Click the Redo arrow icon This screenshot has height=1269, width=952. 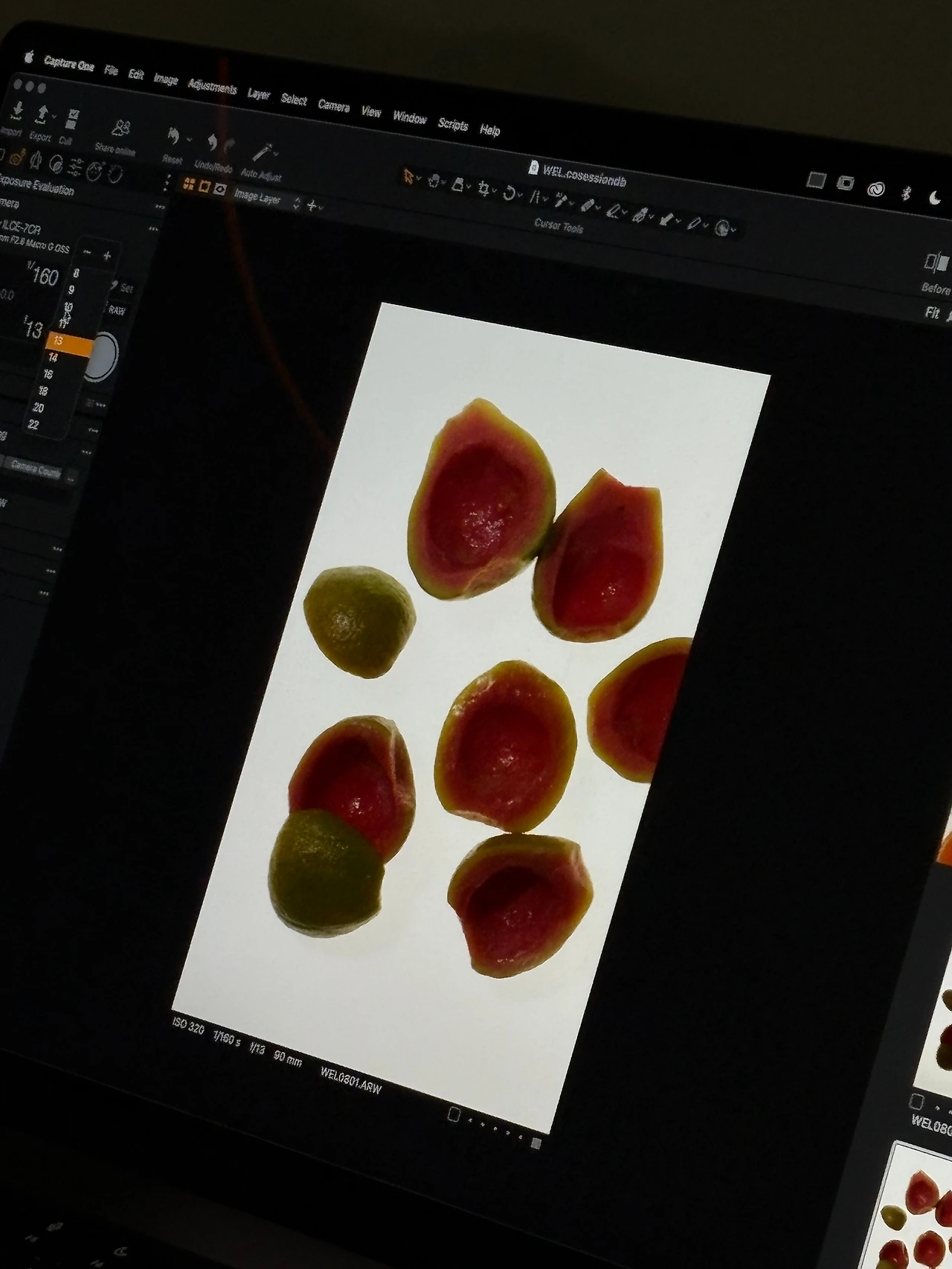tap(230, 145)
